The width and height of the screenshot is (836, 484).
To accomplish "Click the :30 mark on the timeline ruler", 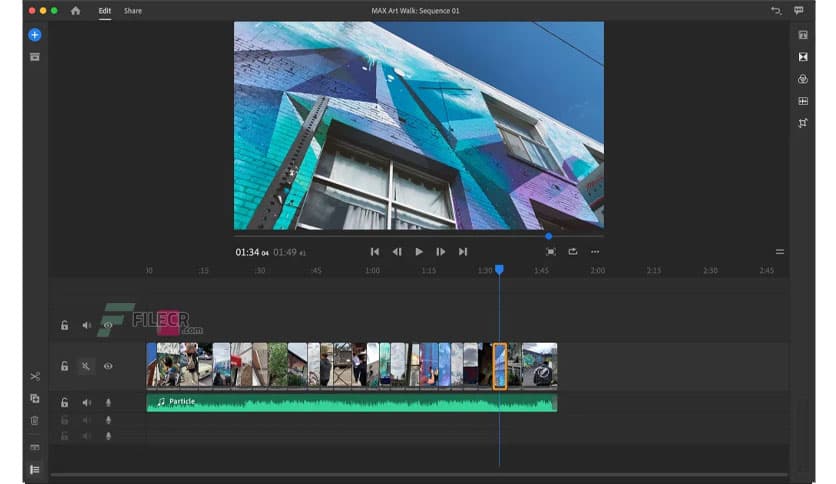I will pyautogui.click(x=260, y=271).
